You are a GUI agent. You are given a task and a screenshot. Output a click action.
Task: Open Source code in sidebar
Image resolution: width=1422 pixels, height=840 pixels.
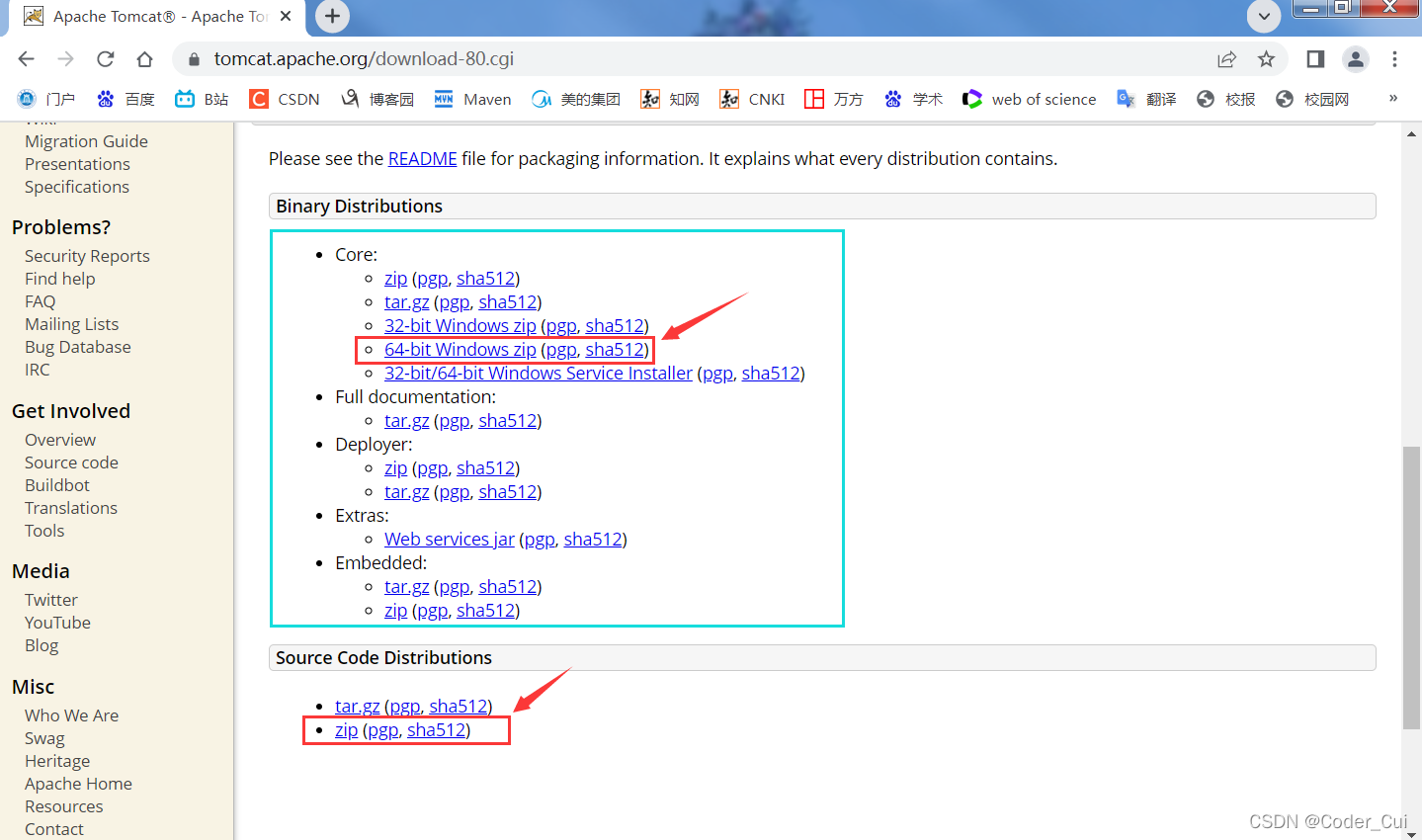[71, 462]
